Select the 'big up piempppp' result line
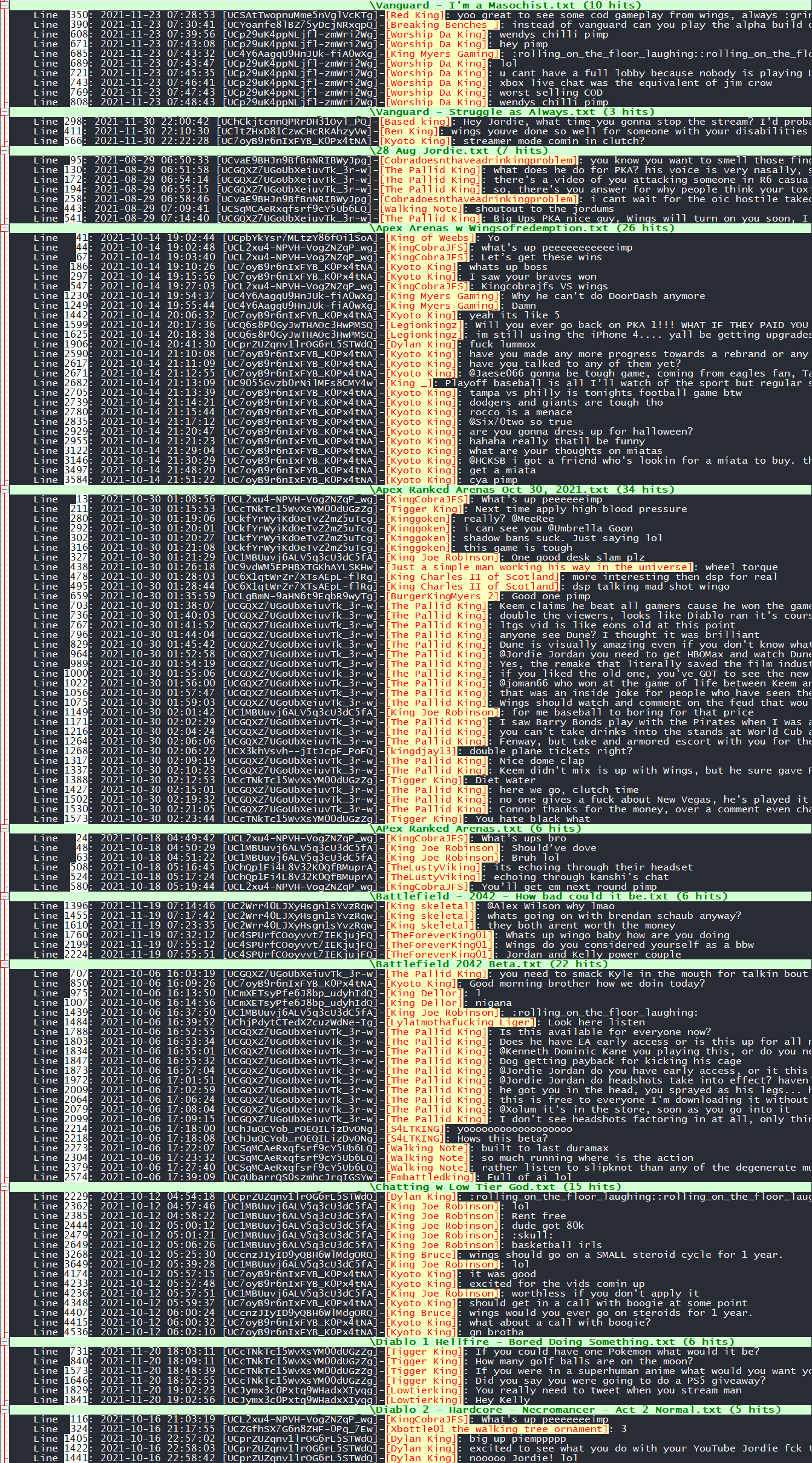The height and width of the screenshot is (1463, 812). pos(410,1439)
